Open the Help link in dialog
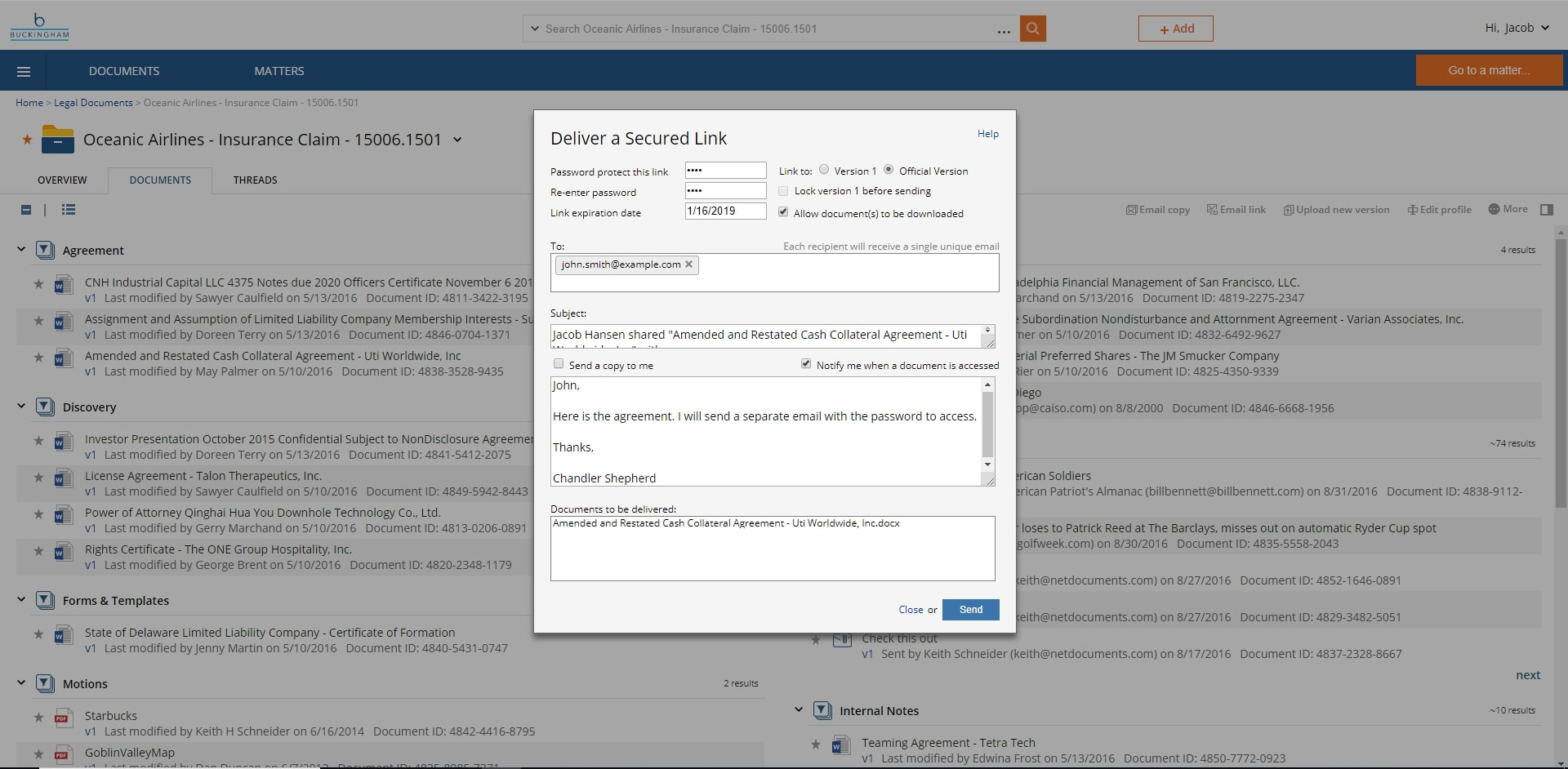 point(987,134)
